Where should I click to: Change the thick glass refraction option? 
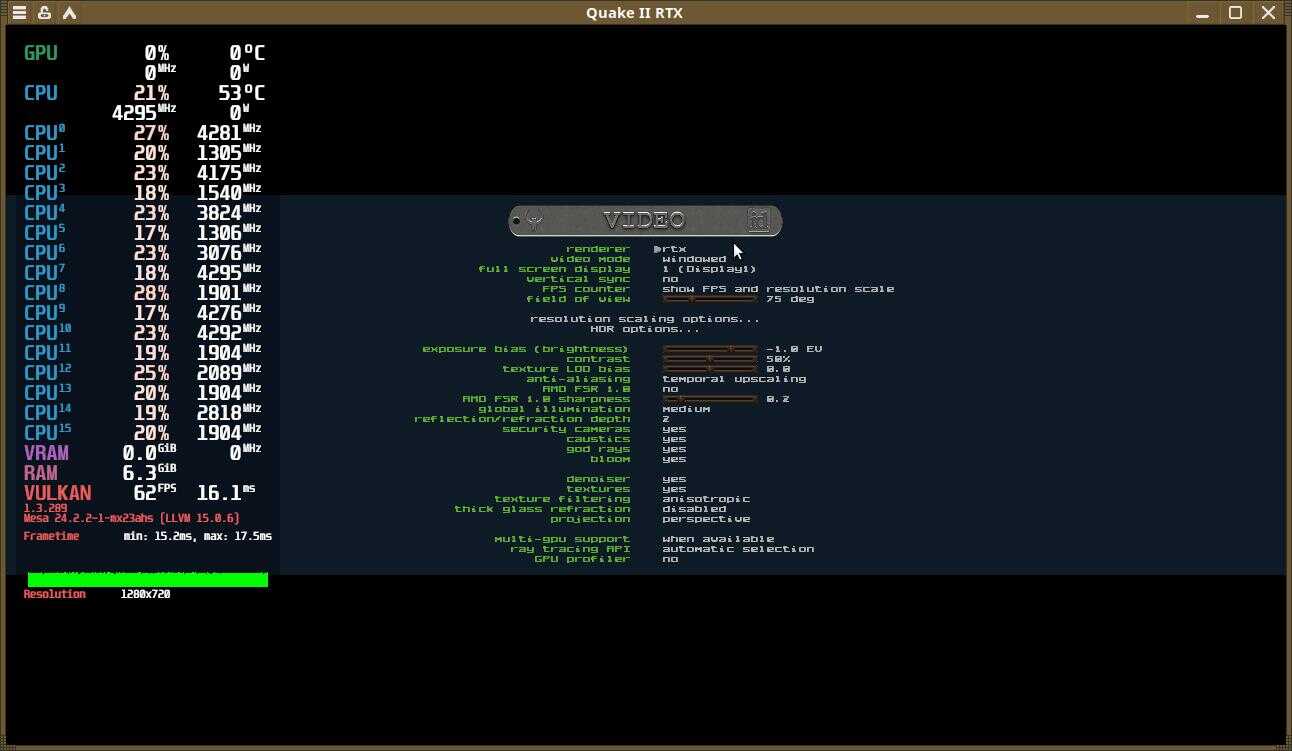point(694,509)
